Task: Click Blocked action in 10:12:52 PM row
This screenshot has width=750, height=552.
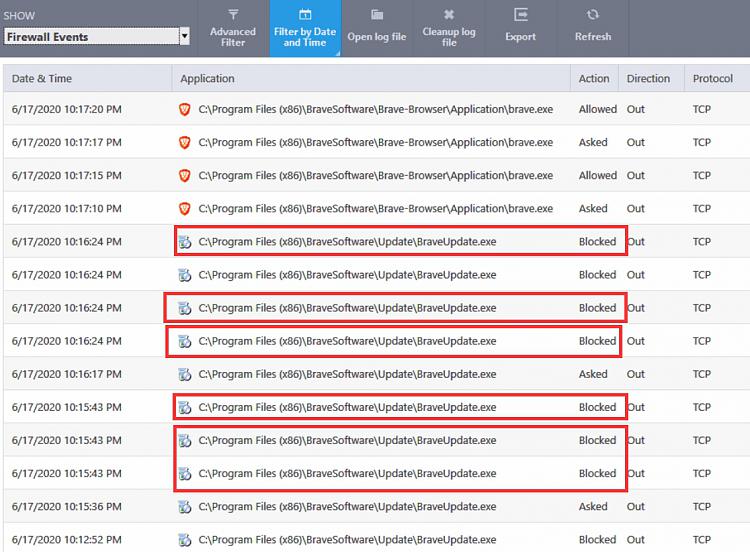Action: point(597,540)
